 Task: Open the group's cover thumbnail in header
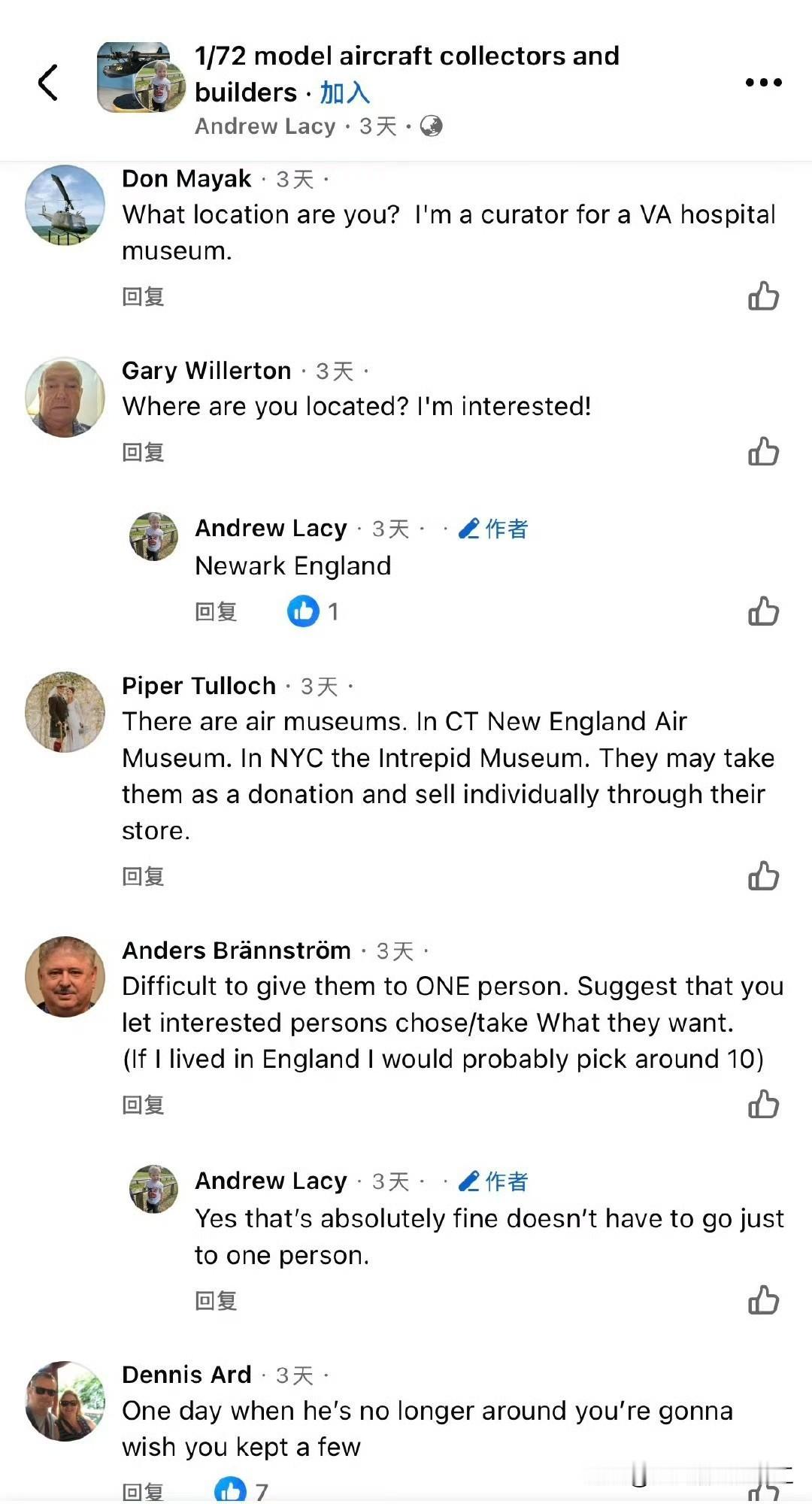click(141, 77)
